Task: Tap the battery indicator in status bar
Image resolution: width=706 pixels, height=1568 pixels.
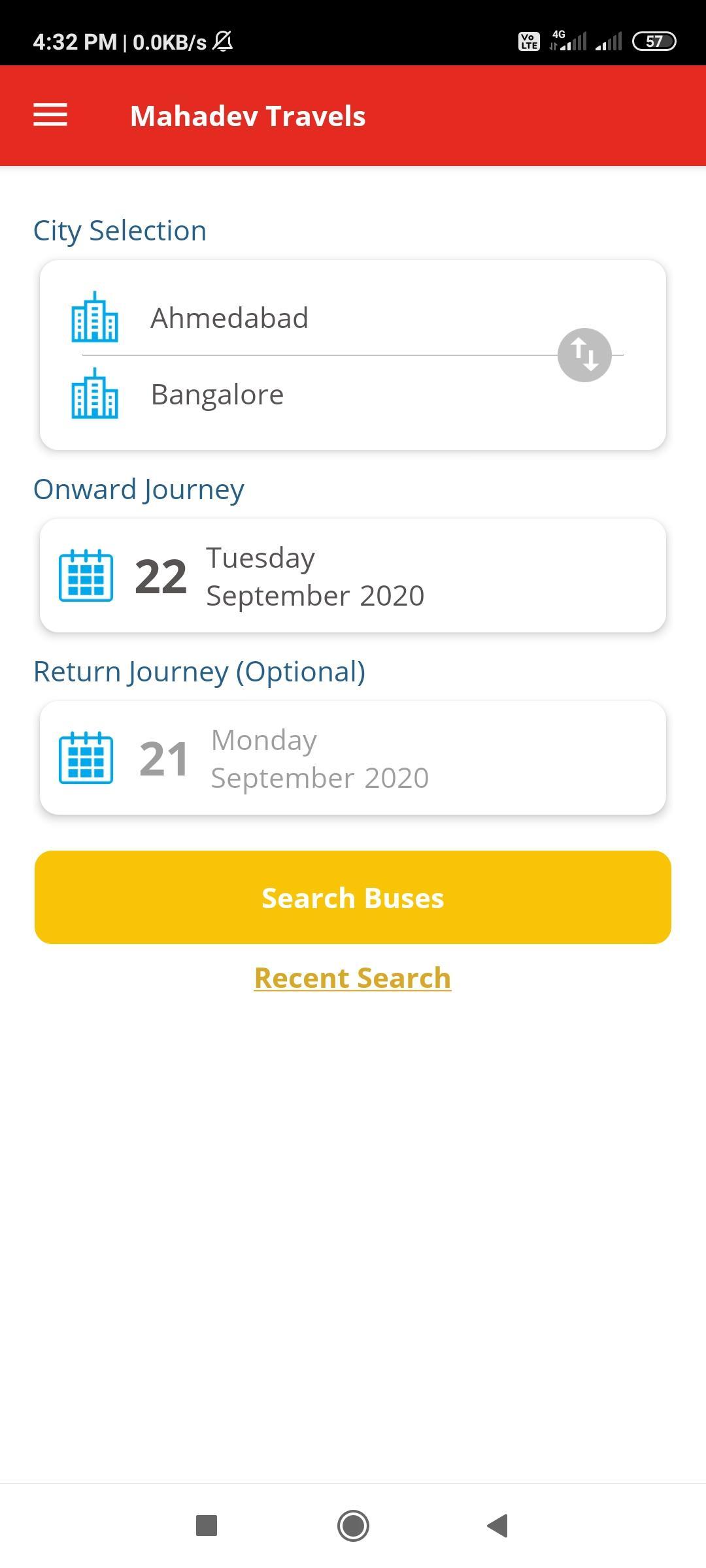Action: [x=654, y=42]
